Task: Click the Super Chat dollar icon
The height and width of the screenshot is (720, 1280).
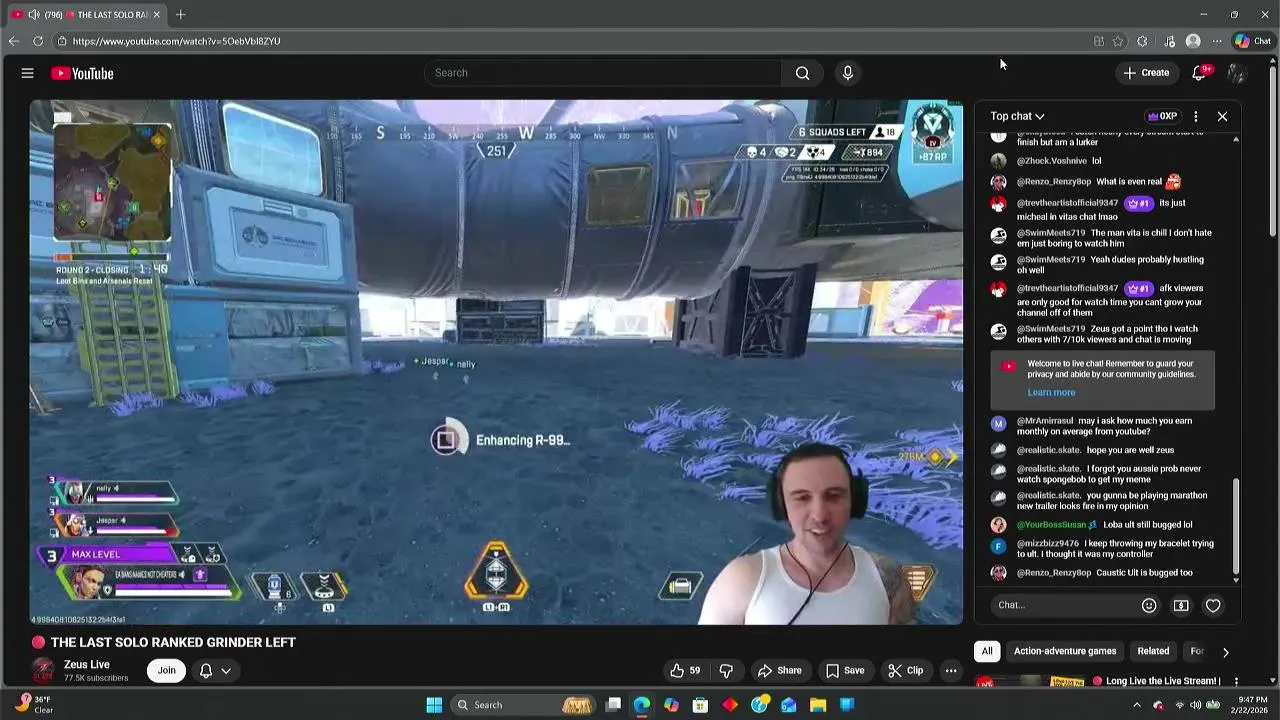Action: (x=1181, y=605)
